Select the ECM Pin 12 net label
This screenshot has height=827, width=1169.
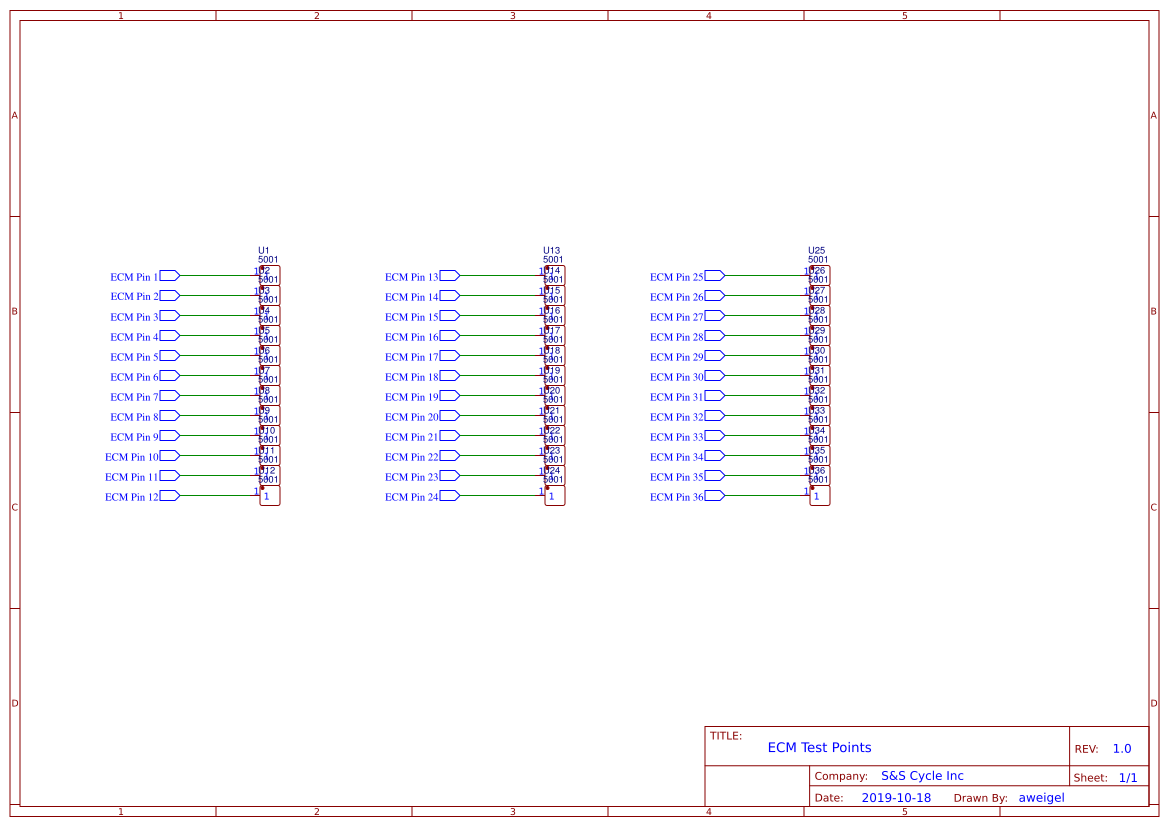pyautogui.click(x=133, y=496)
